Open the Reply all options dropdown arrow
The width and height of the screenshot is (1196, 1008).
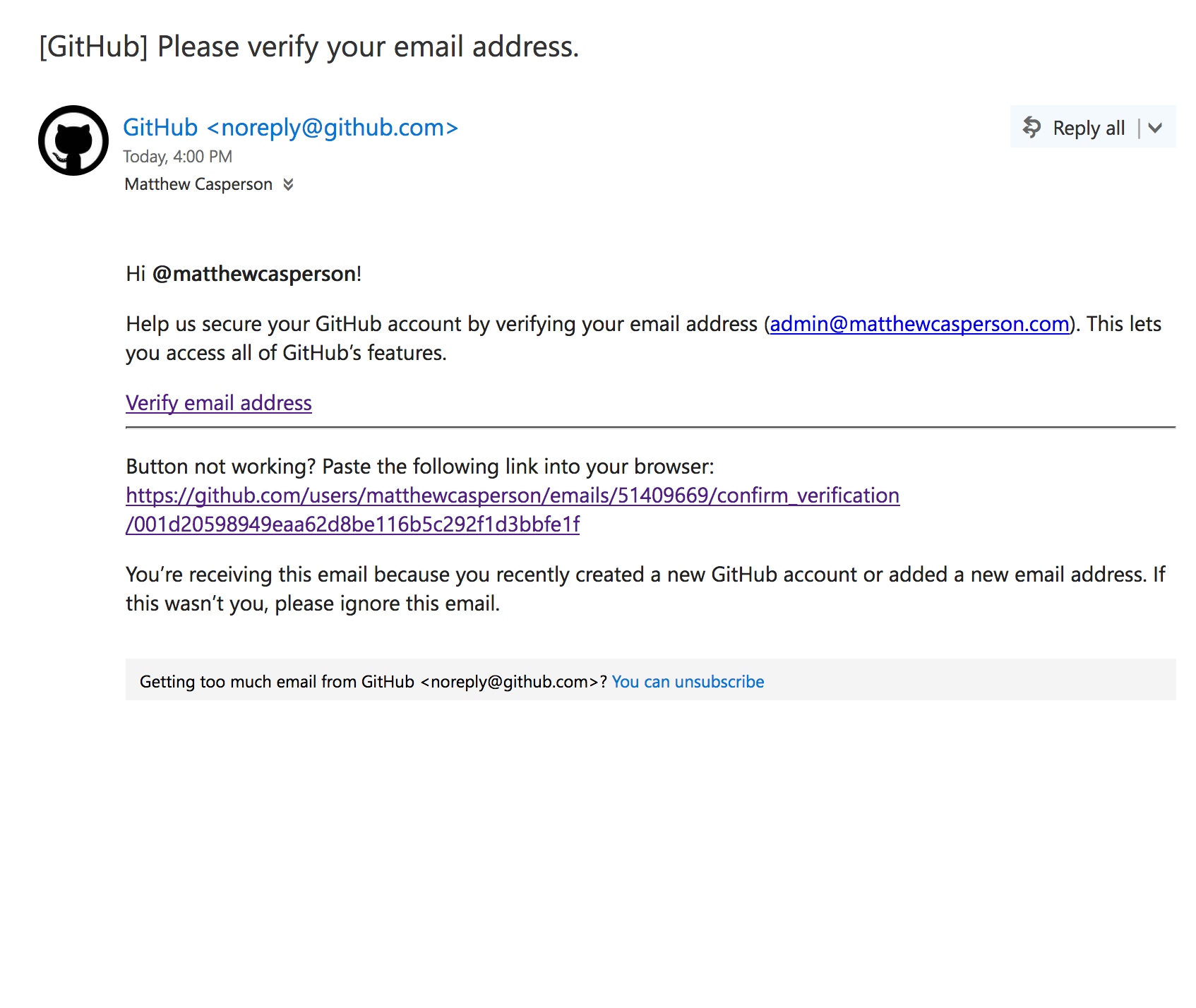click(1155, 128)
